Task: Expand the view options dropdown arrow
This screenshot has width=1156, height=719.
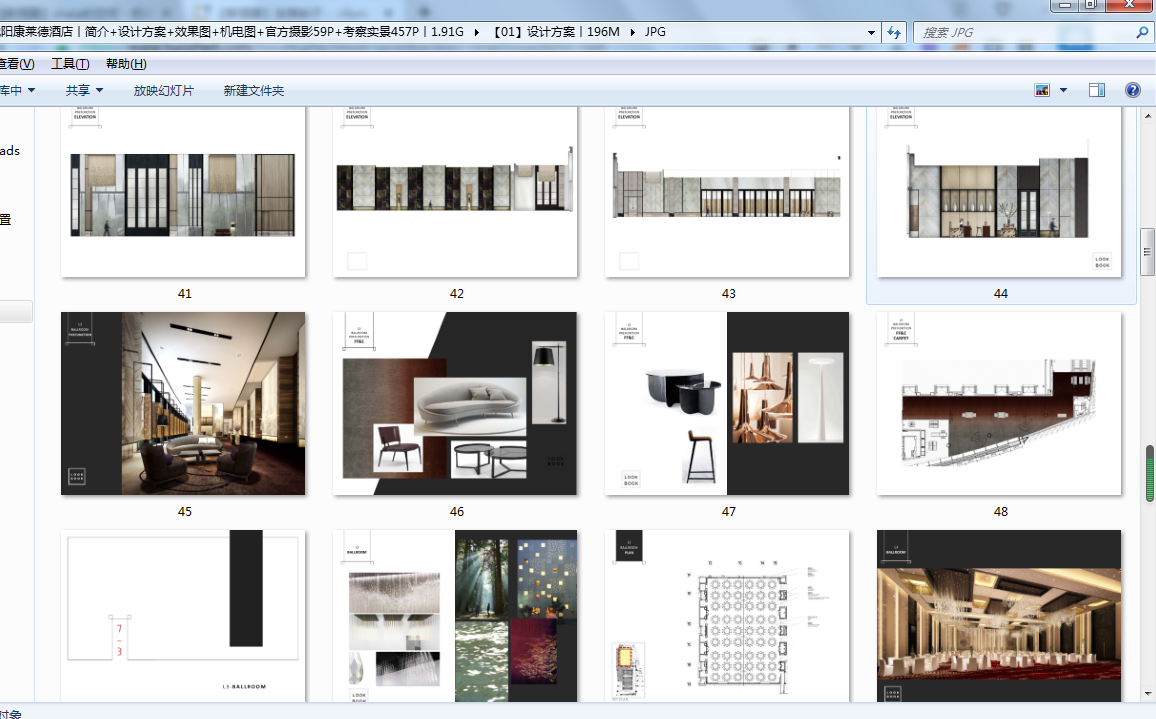Action: [x=1063, y=90]
